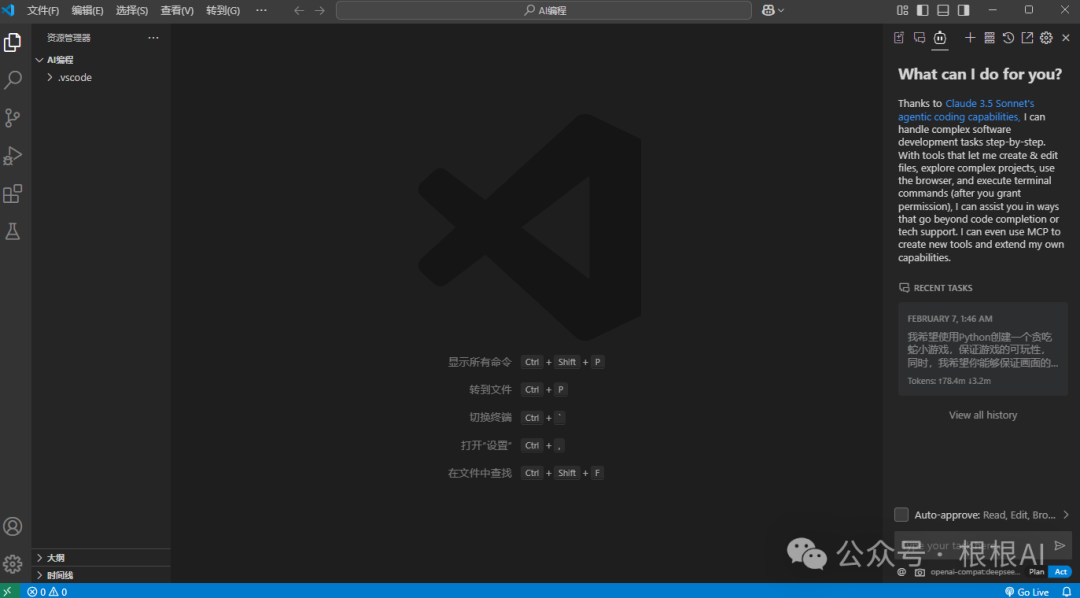This screenshot has width=1080, height=598.
Task: Click Go Live in the status bar
Action: [1027, 591]
